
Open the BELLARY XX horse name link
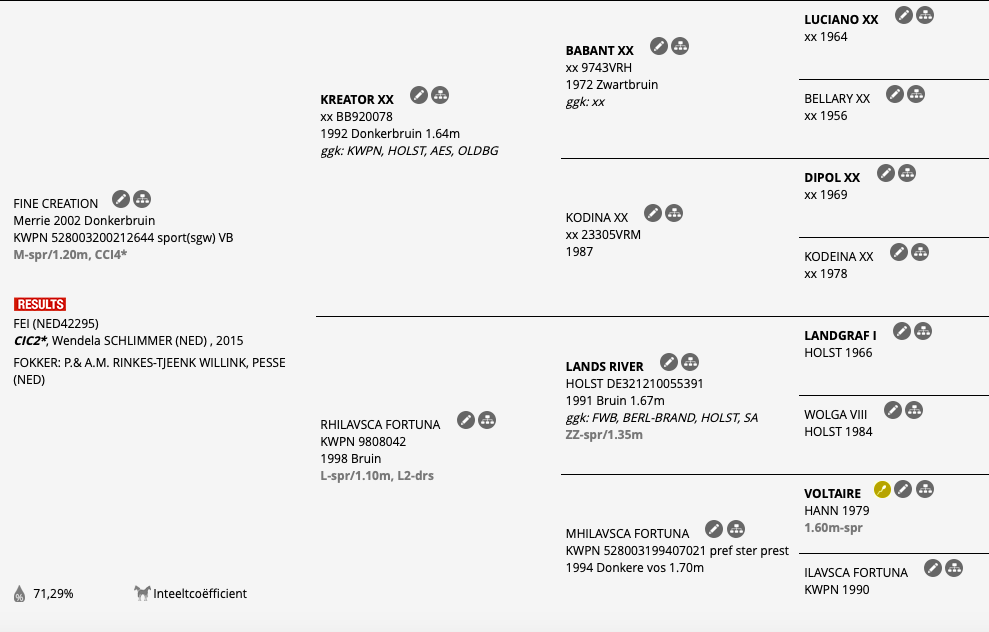[837, 98]
